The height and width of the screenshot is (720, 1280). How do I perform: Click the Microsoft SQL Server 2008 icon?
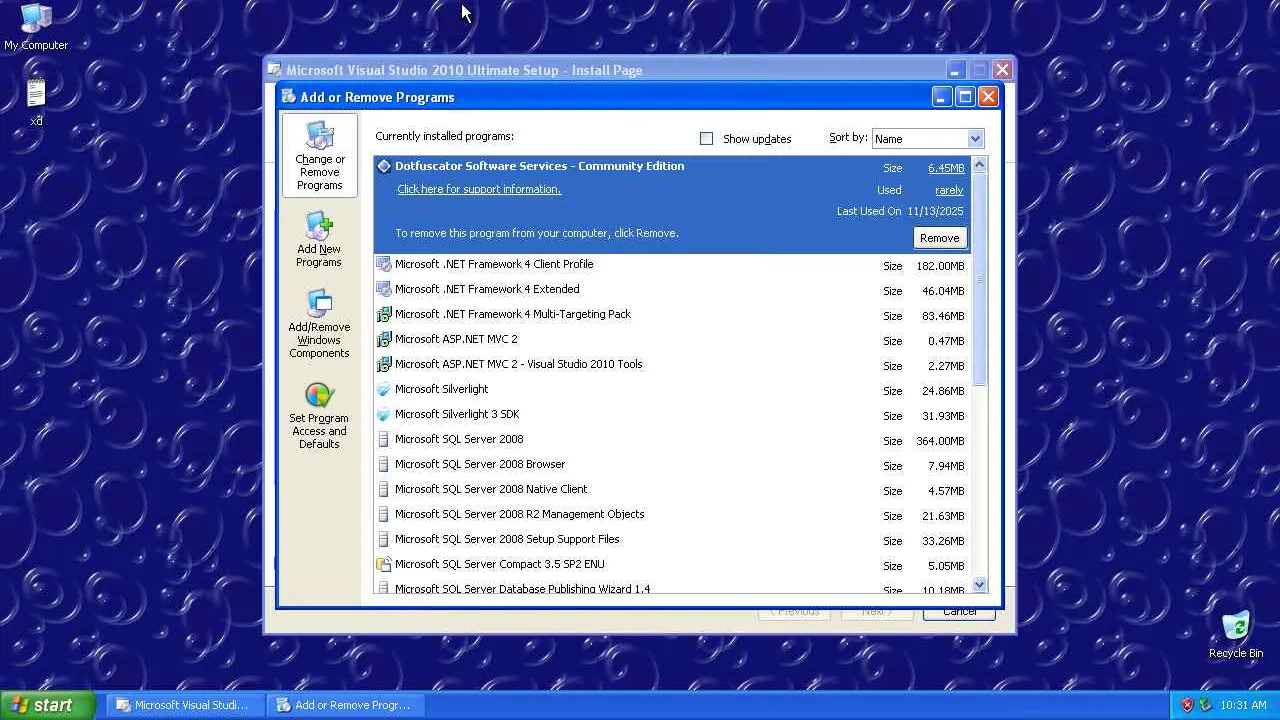click(x=383, y=440)
